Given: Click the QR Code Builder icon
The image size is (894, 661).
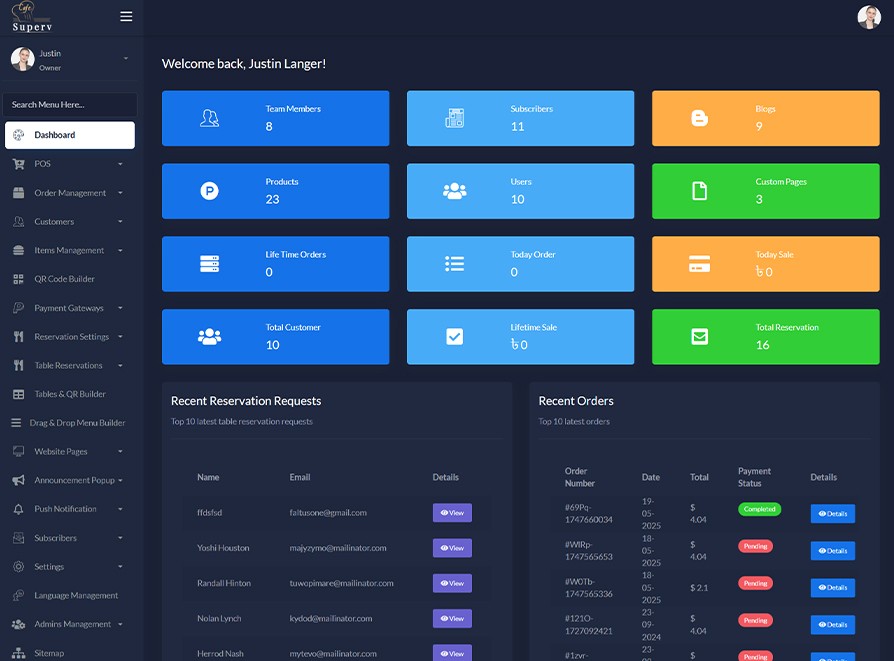Looking at the screenshot, I should coord(18,279).
